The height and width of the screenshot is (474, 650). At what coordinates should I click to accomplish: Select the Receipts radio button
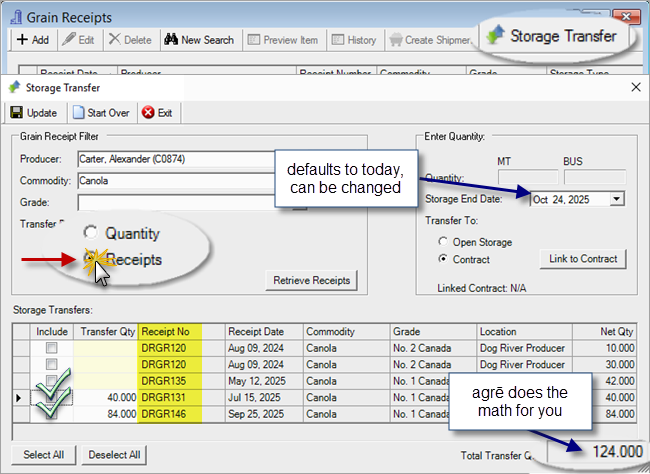(89, 258)
